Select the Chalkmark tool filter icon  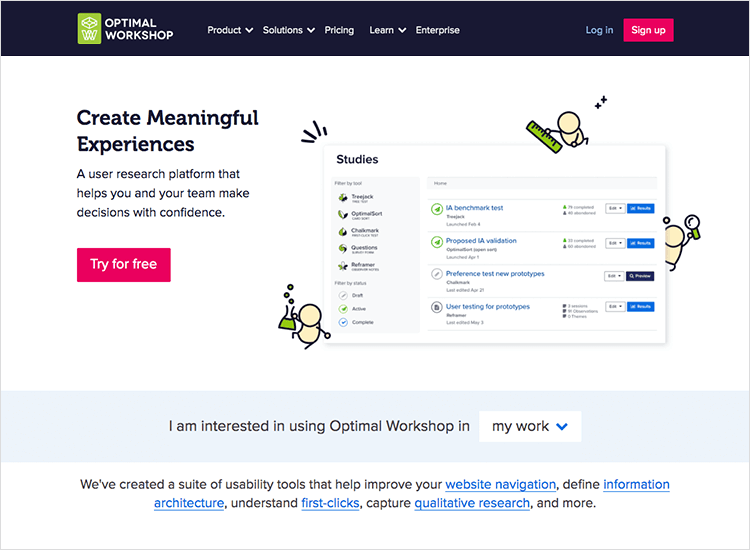click(343, 232)
